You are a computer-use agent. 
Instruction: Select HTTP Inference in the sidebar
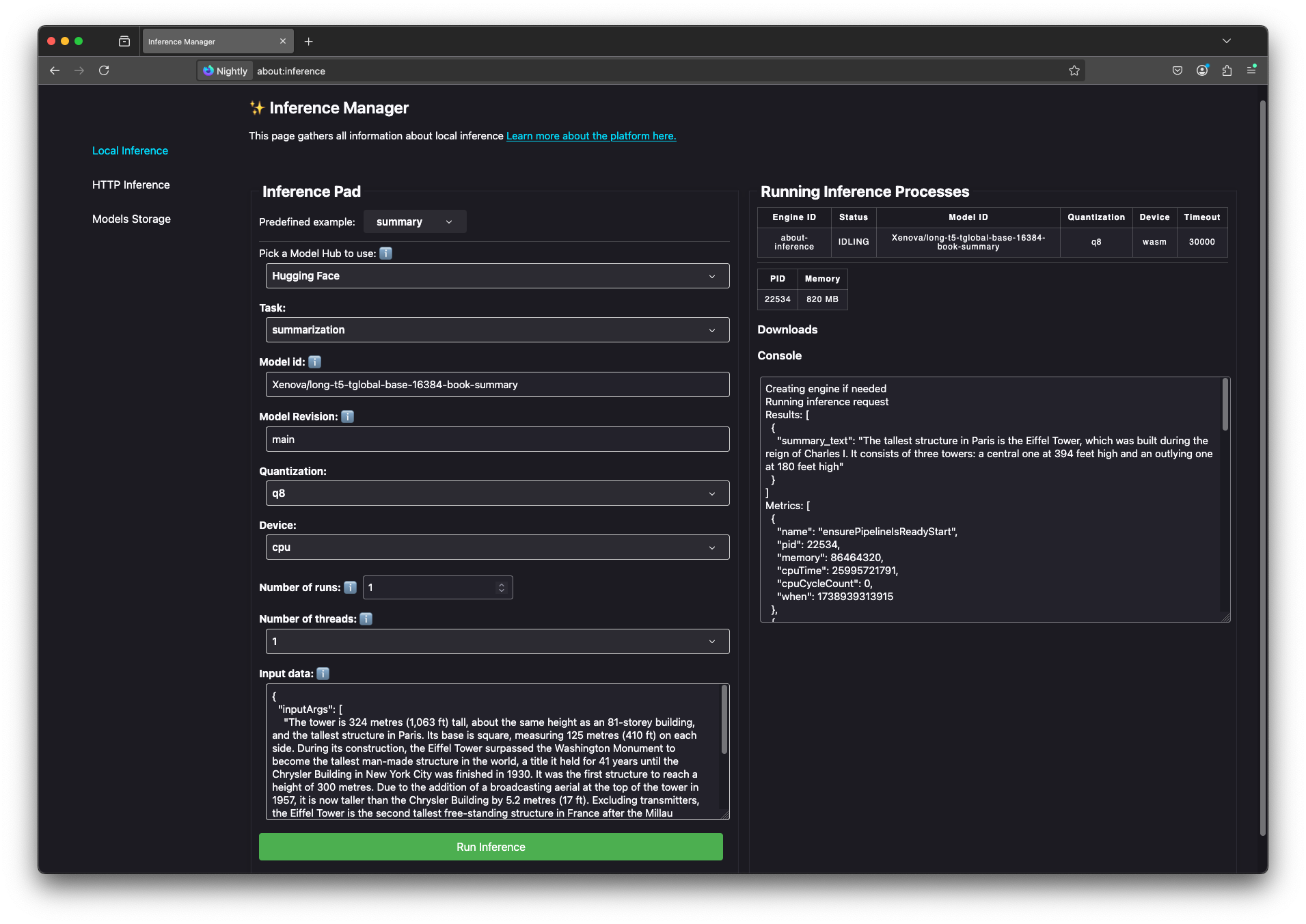point(131,185)
